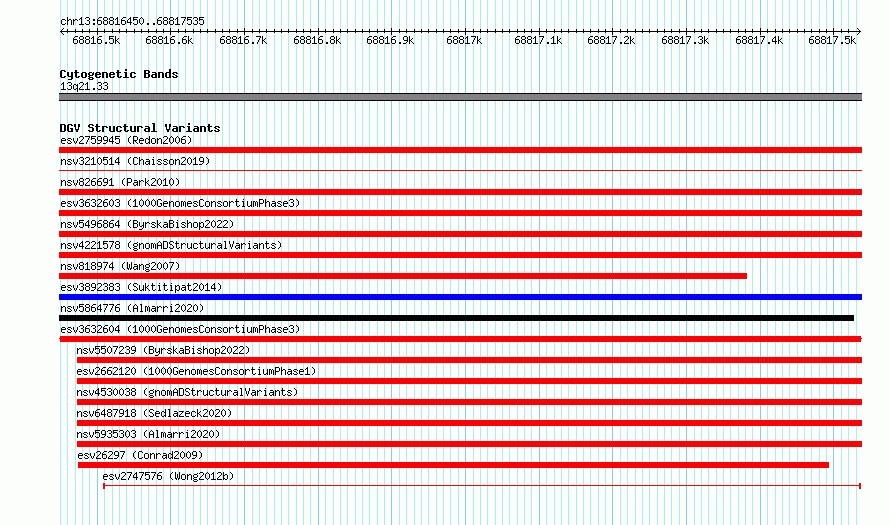Click the 68816.5k ruler position
890x525 pixels.
click(96, 40)
